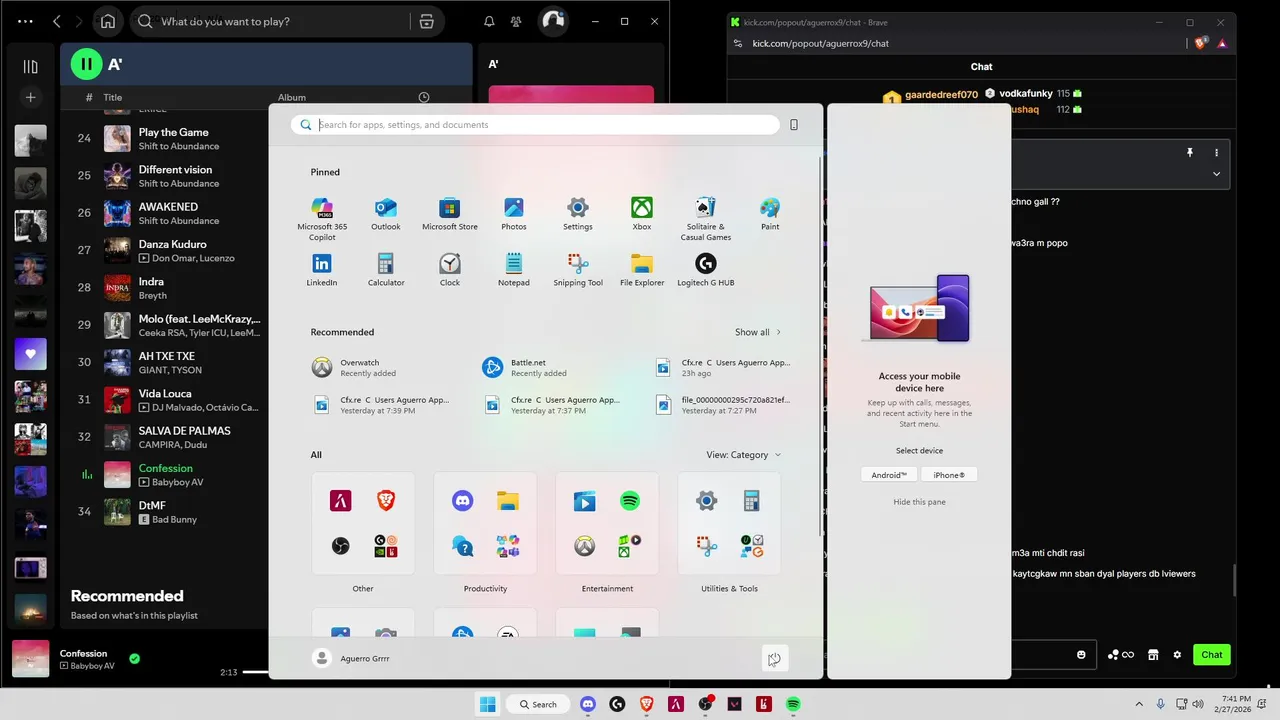Open Discord in Productivity category
This screenshot has height=720, width=1280.
coord(462,500)
